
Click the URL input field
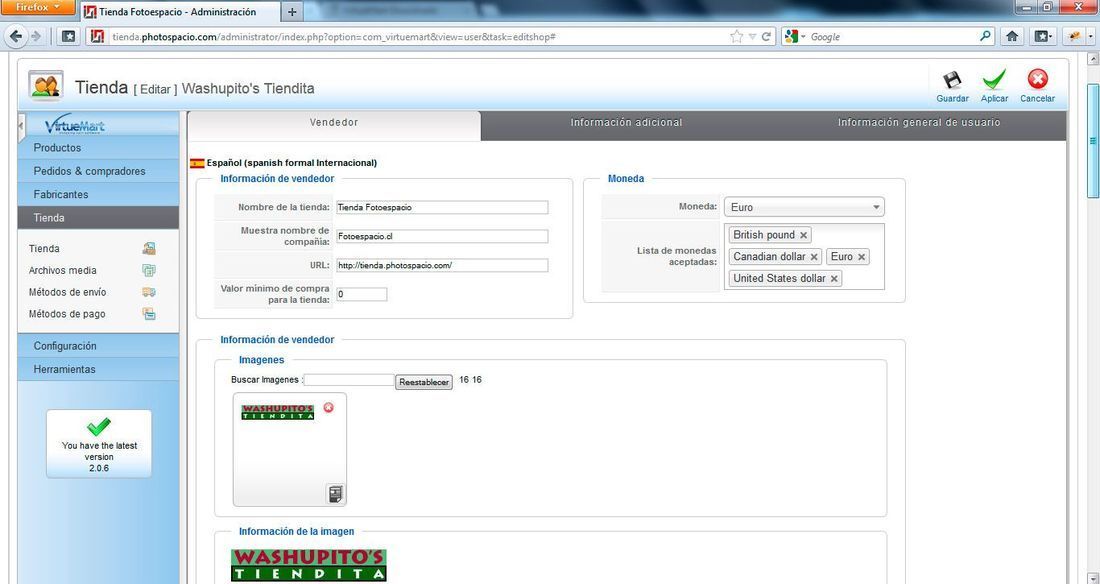[442, 265]
